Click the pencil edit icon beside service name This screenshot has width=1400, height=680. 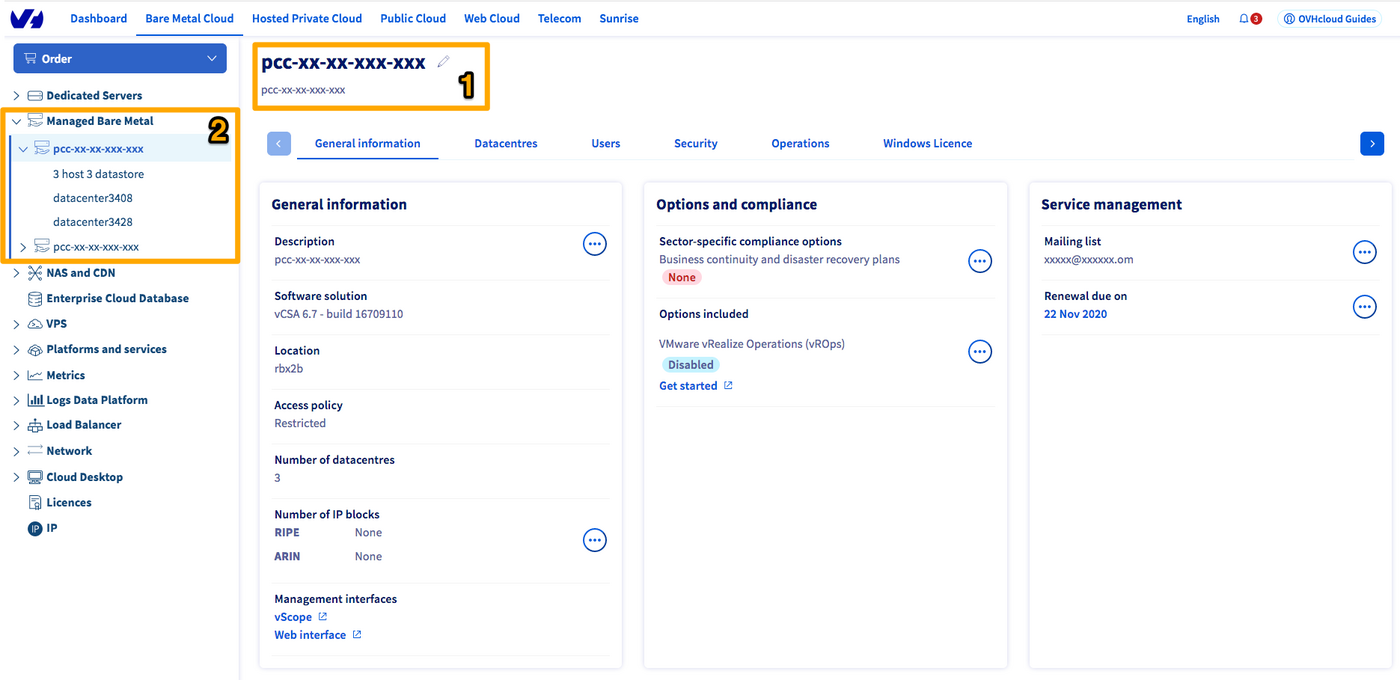coord(444,62)
